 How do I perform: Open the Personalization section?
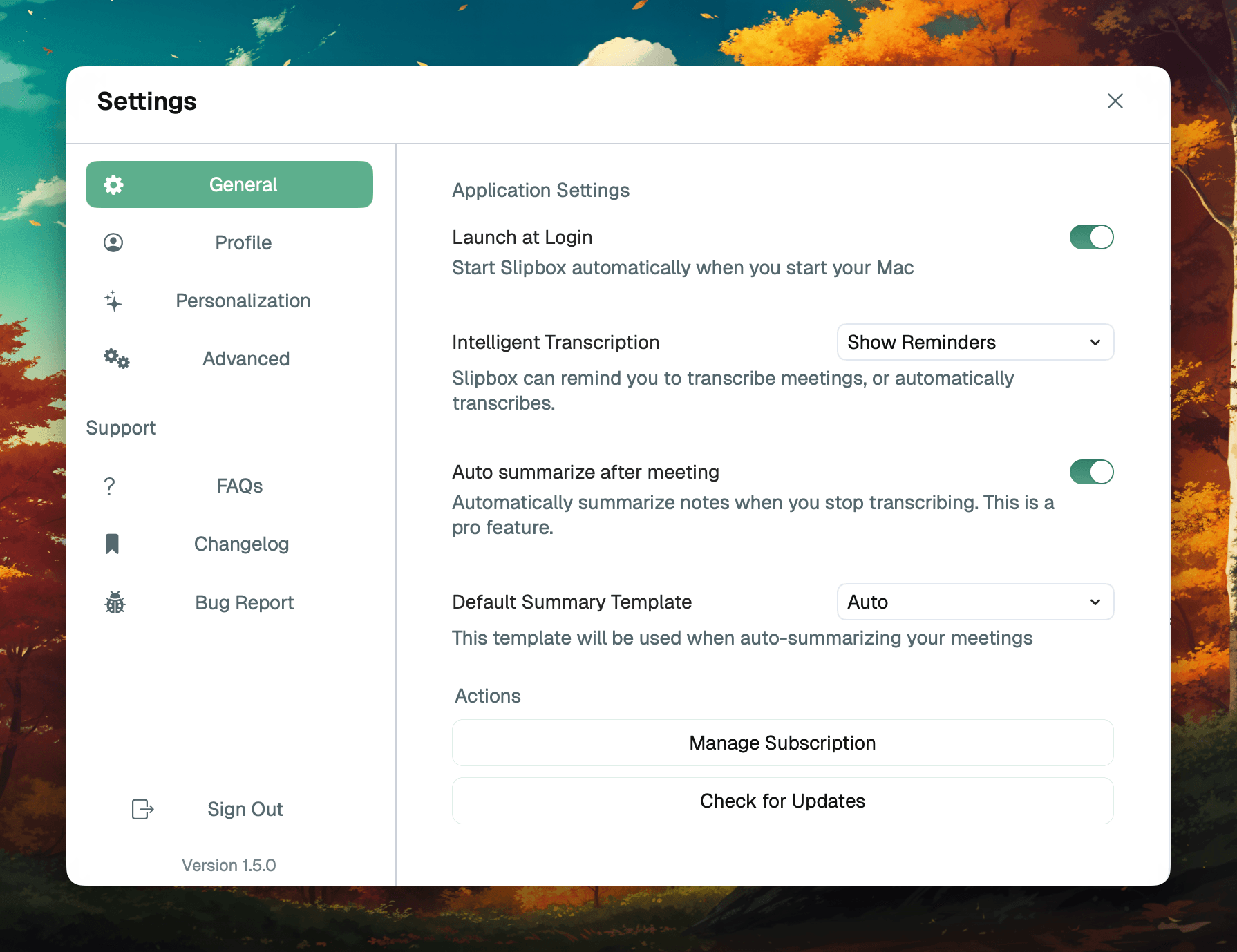click(x=229, y=301)
